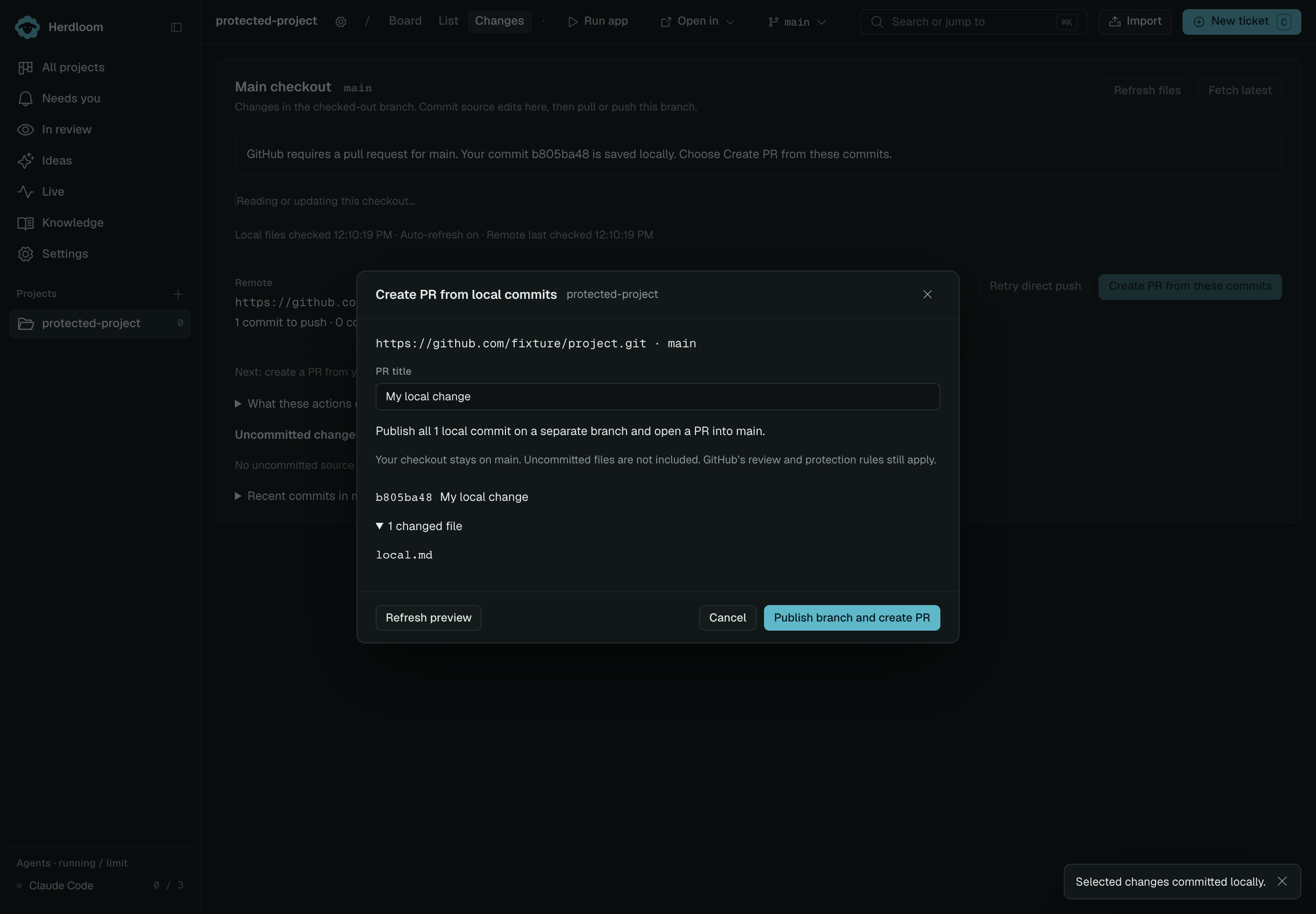Expand 'What these actions' disclosure
The image size is (1316, 914).
296,404
